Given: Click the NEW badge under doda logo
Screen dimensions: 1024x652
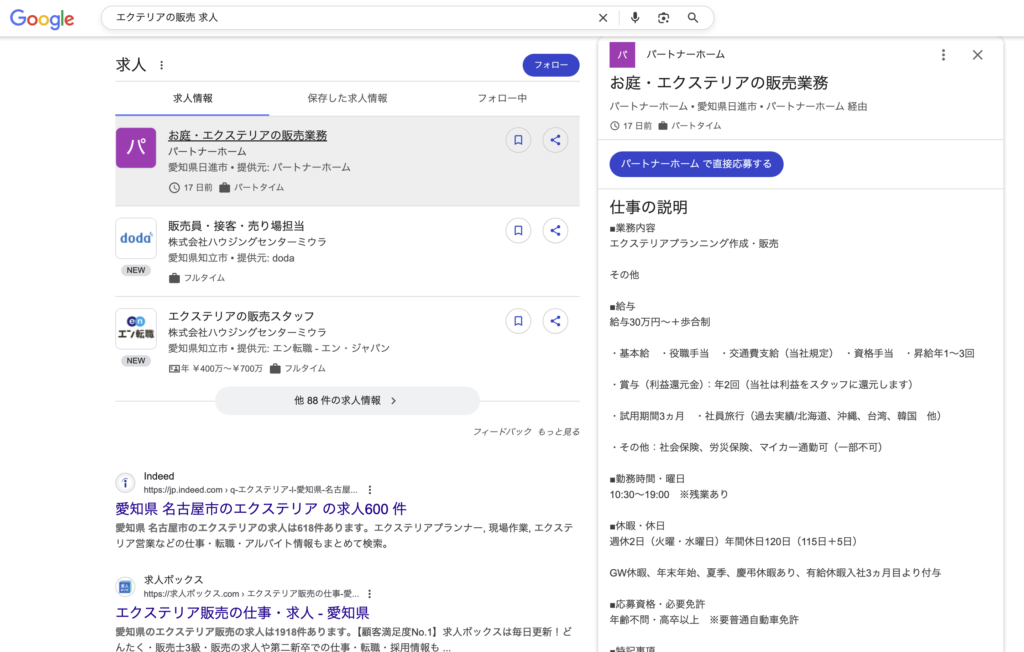Looking at the screenshot, I should point(136,270).
